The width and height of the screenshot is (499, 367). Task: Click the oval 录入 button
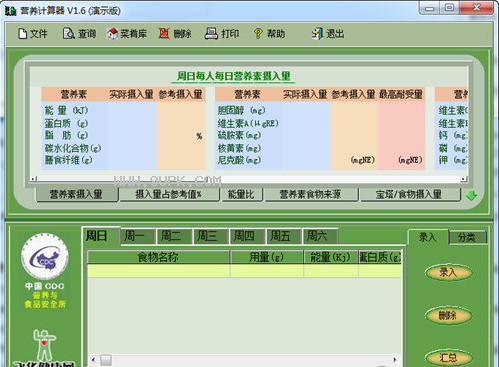tap(448, 272)
